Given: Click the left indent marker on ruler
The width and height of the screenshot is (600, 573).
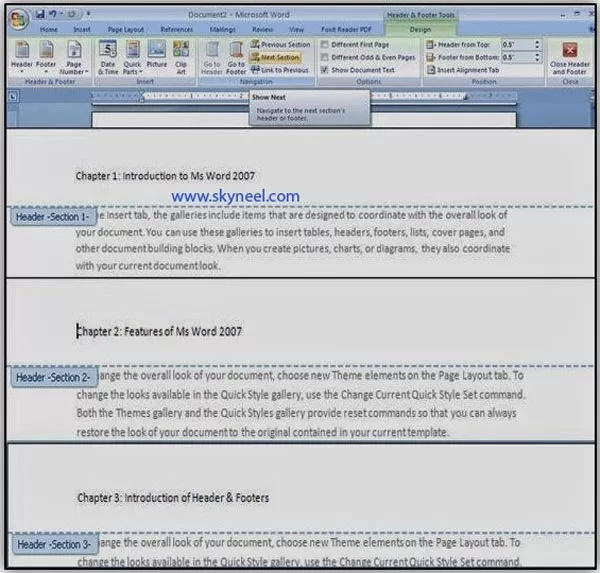Looking at the screenshot, I should click(x=142, y=97).
